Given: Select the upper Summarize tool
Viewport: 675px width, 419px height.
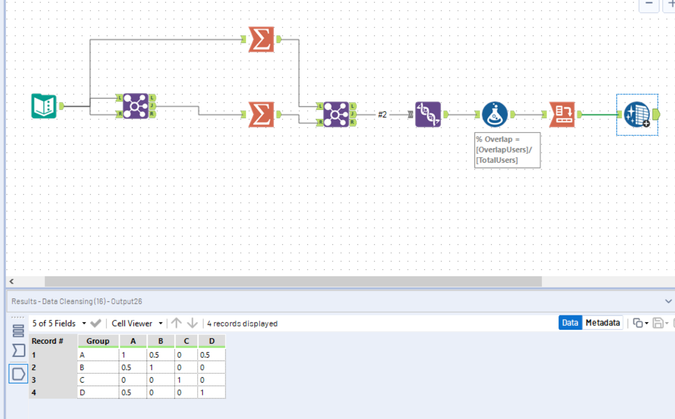Looking at the screenshot, I should tap(261, 40).
